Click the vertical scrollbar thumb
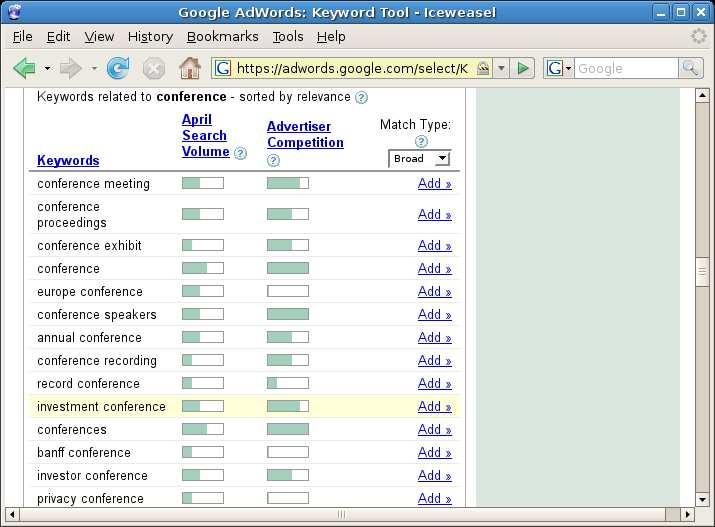The image size is (715, 527). click(x=702, y=272)
